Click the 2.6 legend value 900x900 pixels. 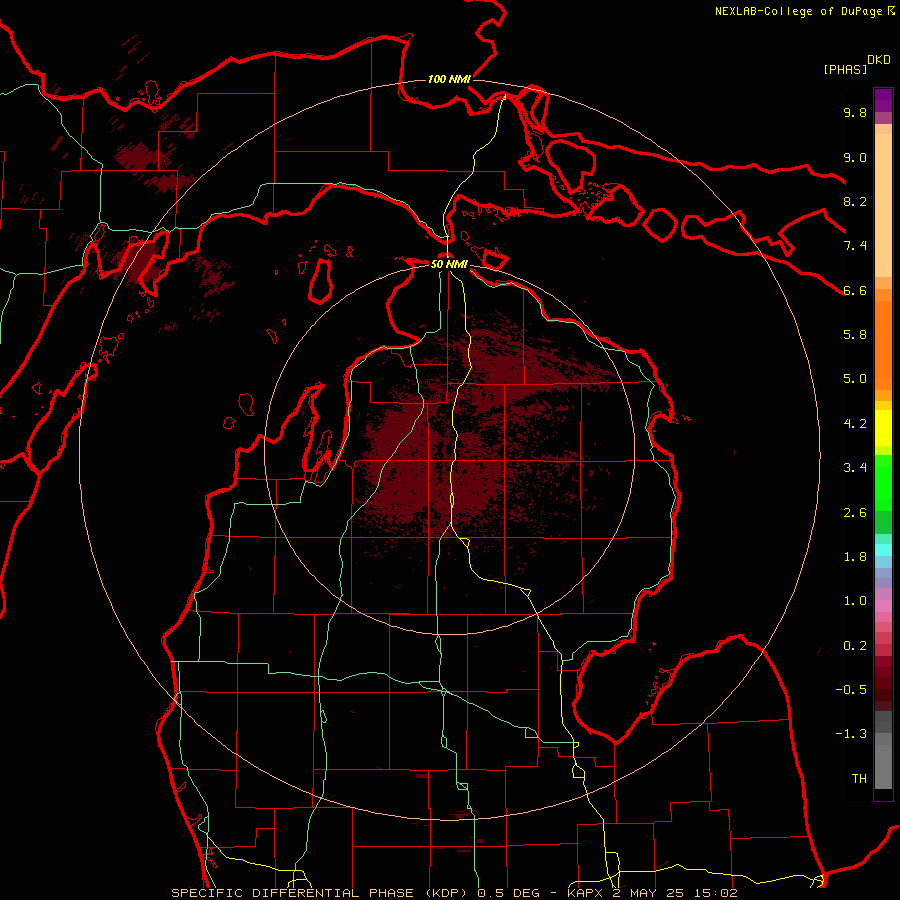[855, 513]
